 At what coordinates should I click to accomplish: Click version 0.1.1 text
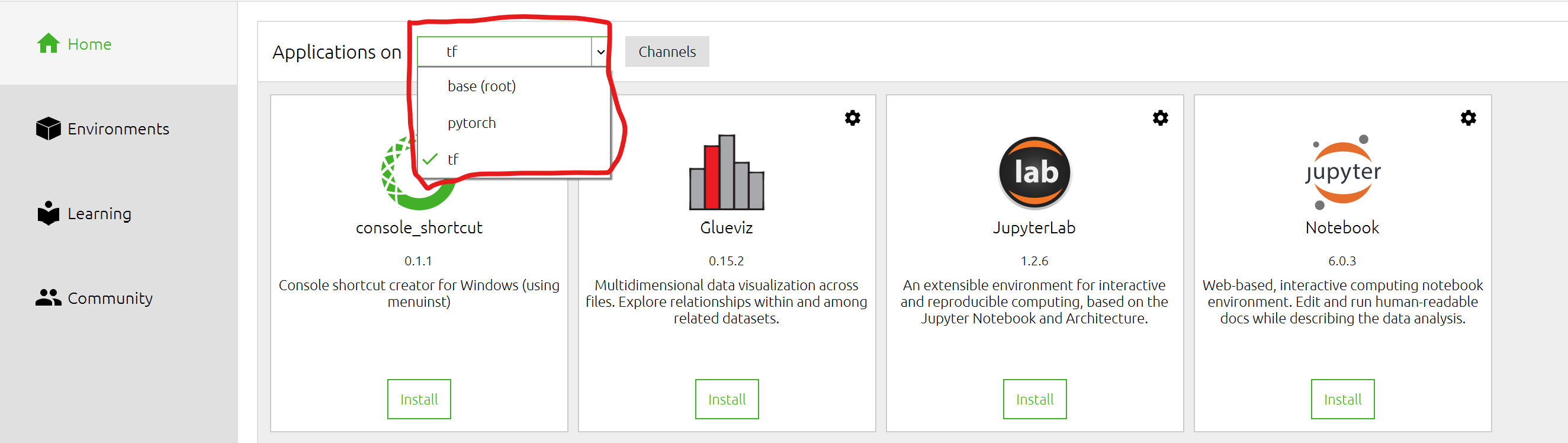(x=418, y=261)
